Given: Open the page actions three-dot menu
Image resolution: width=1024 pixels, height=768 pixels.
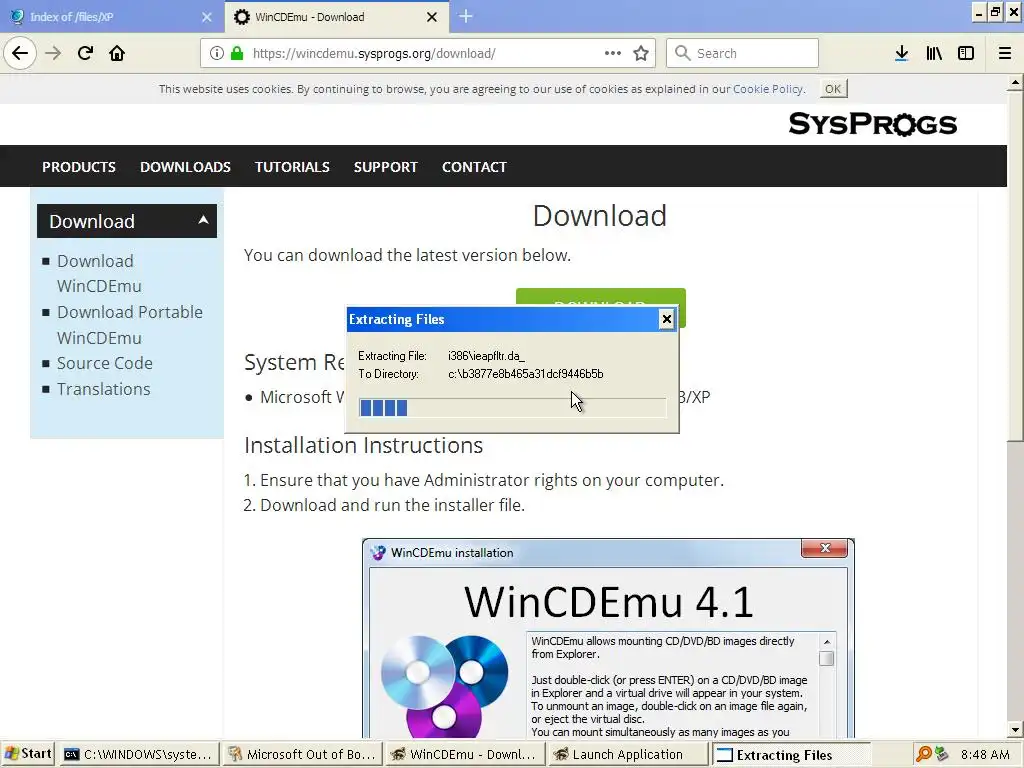Looking at the screenshot, I should [x=613, y=53].
